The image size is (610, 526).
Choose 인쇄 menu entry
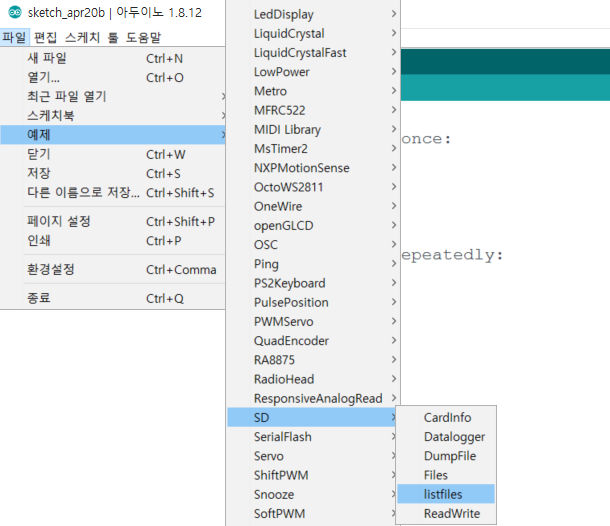(113, 240)
